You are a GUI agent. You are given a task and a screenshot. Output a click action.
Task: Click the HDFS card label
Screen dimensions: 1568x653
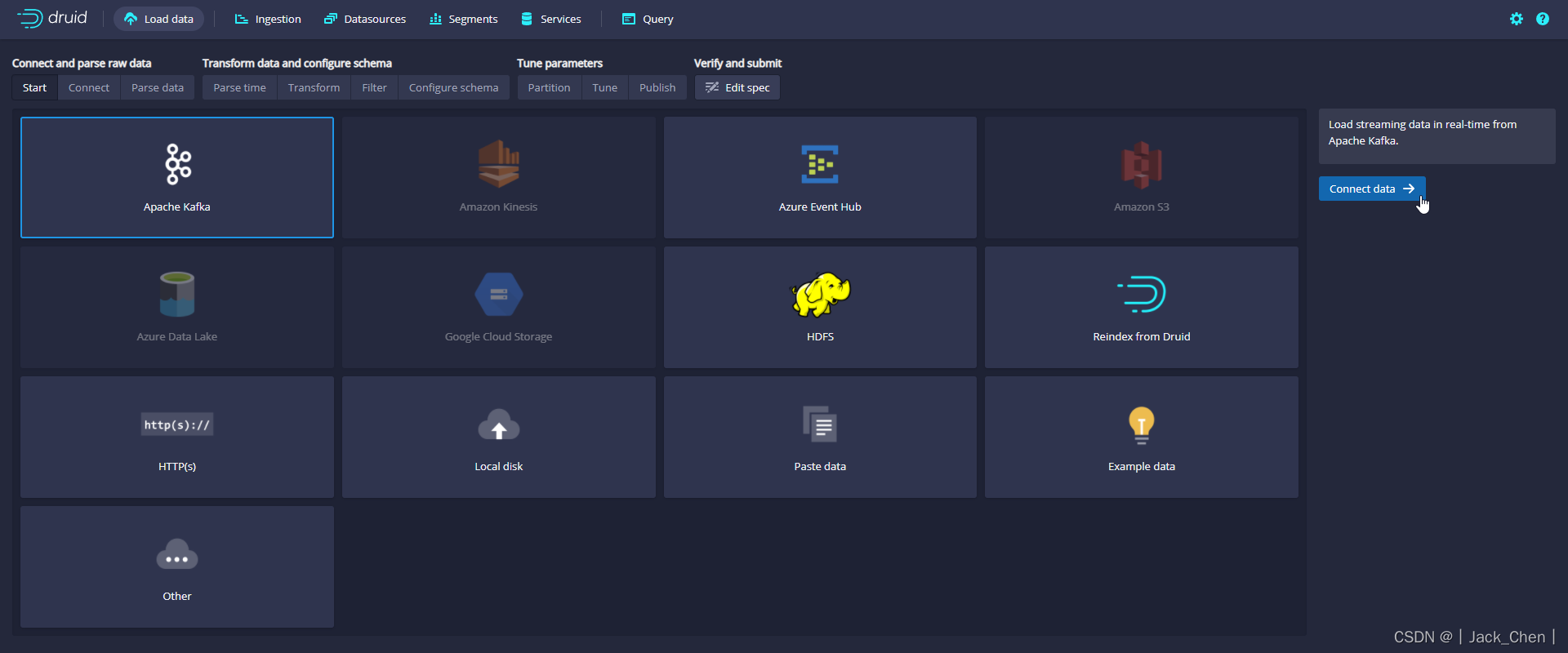[x=820, y=336]
